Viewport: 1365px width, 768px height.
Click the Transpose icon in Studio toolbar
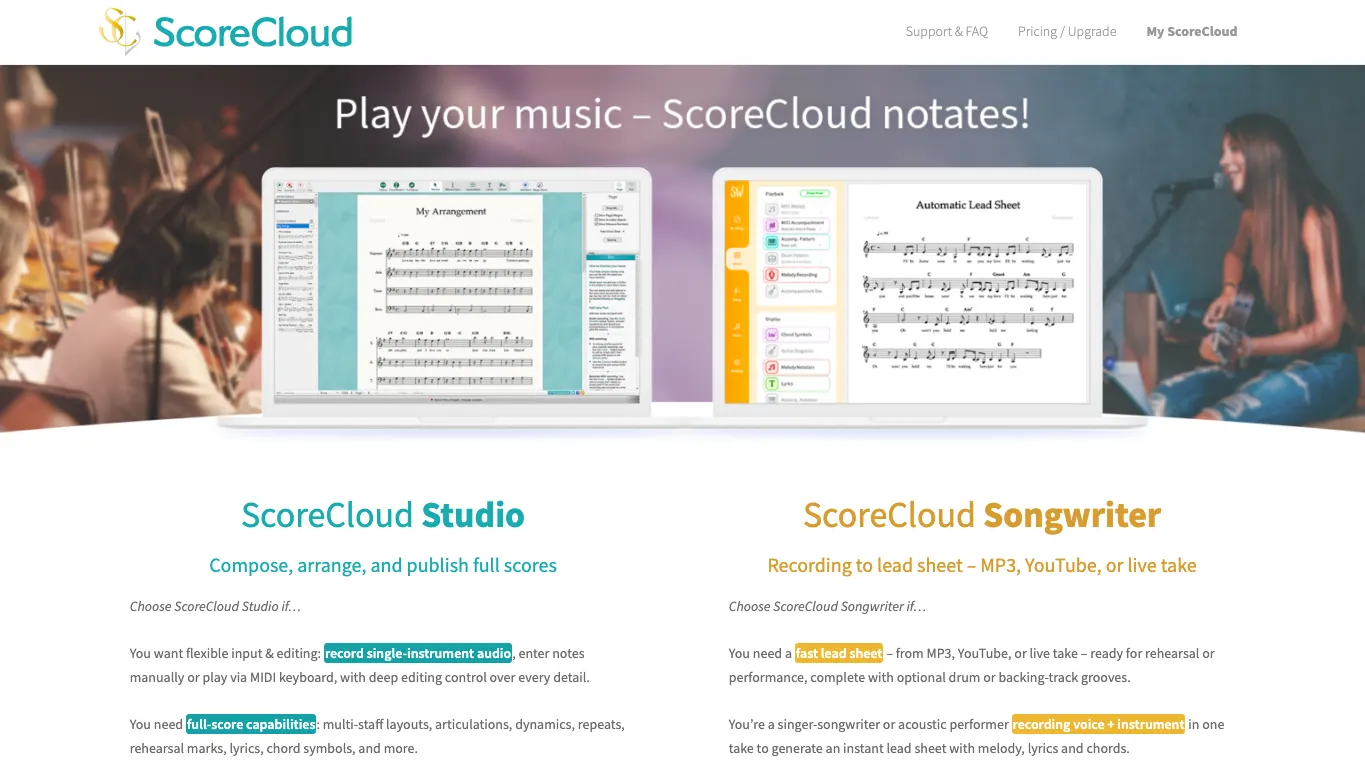point(411,186)
